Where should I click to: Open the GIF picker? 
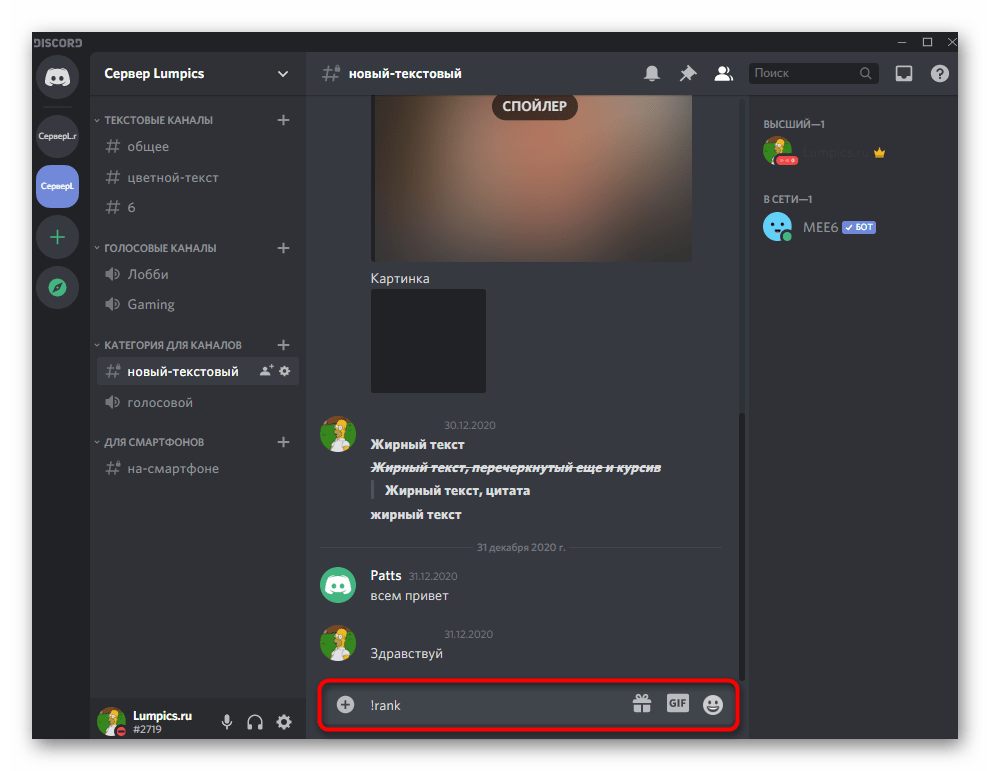click(x=677, y=703)
